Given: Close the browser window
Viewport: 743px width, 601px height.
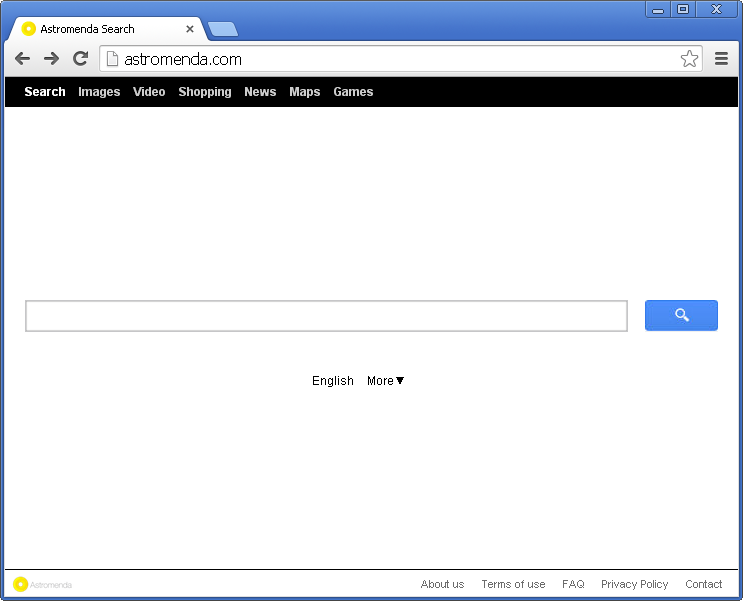Looking at the screenshot, I should (x=716, y=9).
